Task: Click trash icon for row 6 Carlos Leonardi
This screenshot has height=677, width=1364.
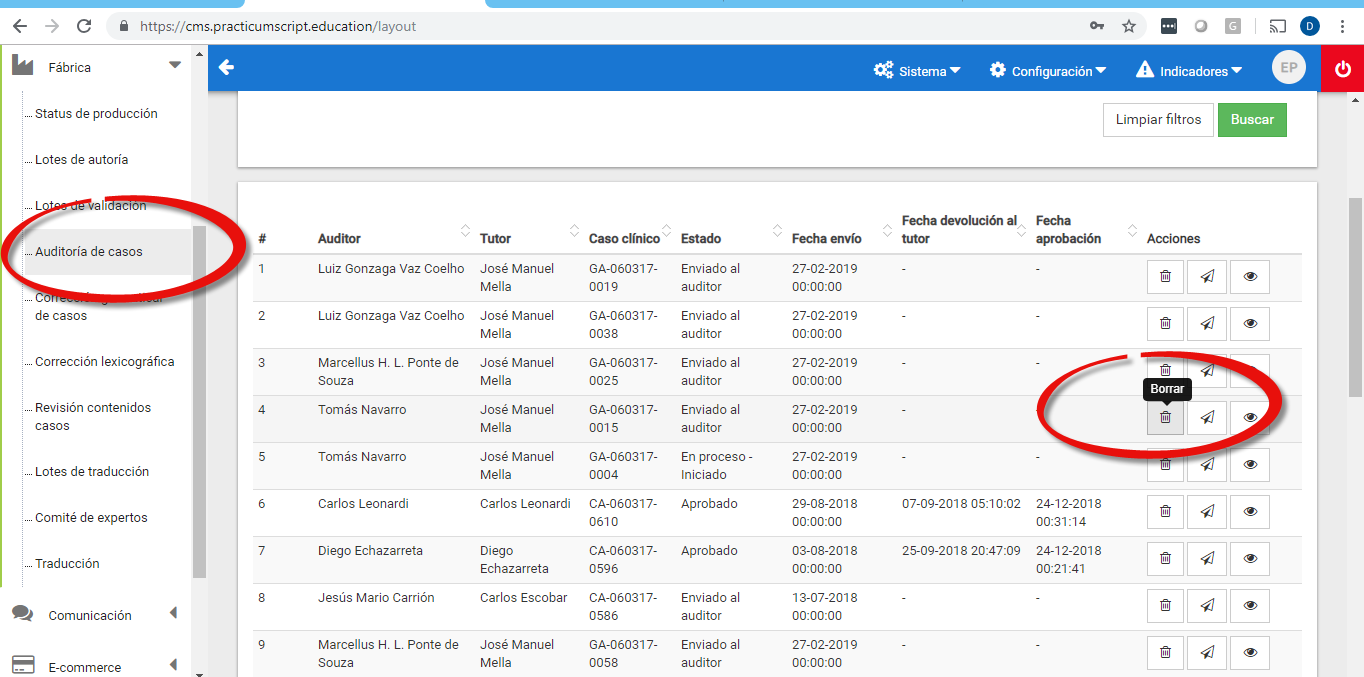Action: tap(1165, 511)
